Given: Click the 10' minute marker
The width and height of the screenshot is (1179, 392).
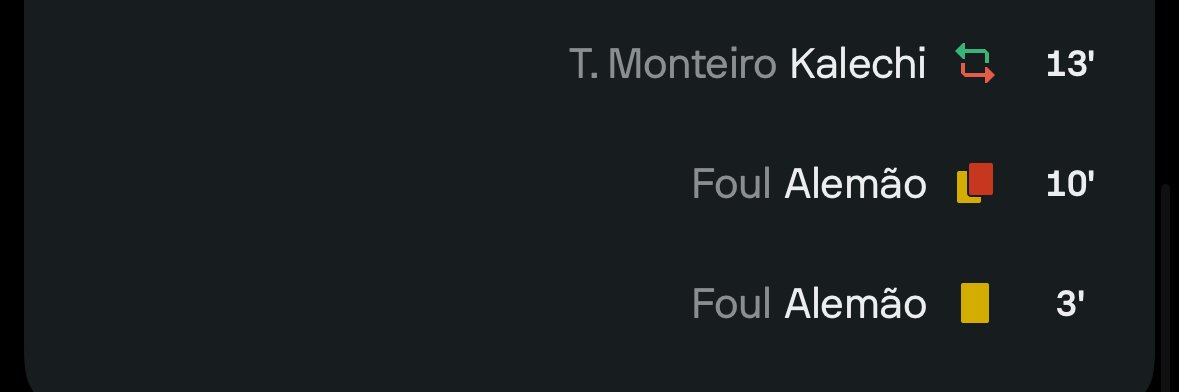Looking at the screenshot, I should tap(1070, 184).
